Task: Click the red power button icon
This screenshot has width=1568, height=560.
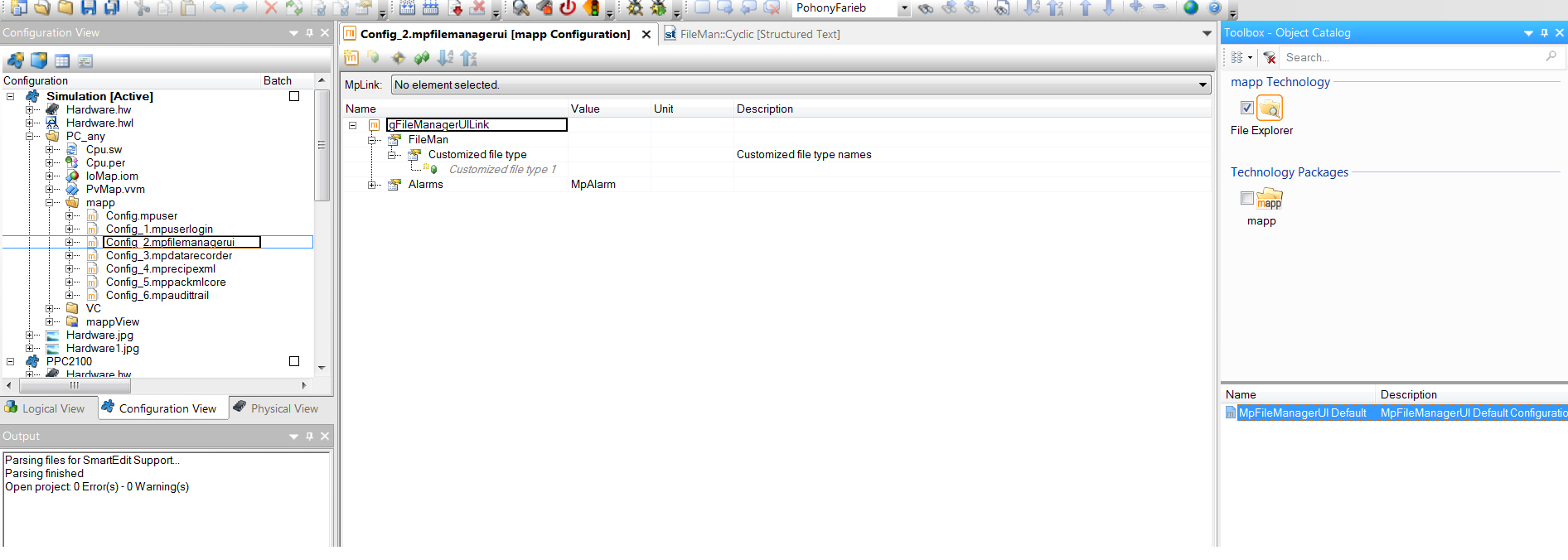Action: click(568, 7)
